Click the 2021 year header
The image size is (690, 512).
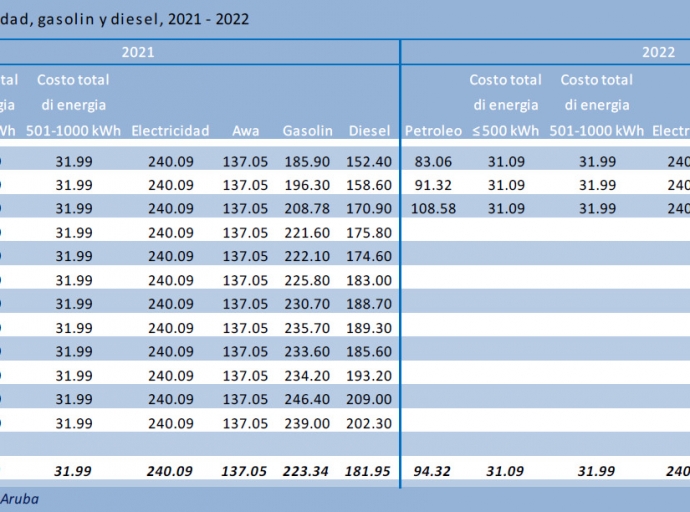tap(138, 52)
